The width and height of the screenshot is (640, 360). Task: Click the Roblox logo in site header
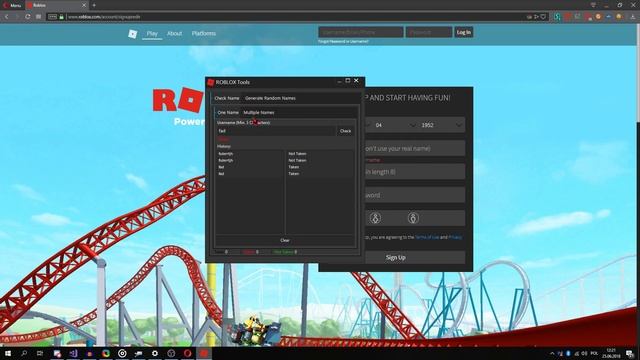tap(133, 34)
